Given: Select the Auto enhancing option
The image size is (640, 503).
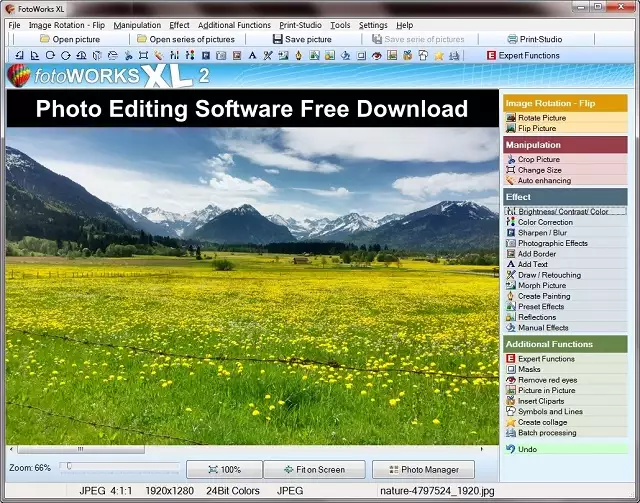Looking at the screenshot, I should coord(544,181).
